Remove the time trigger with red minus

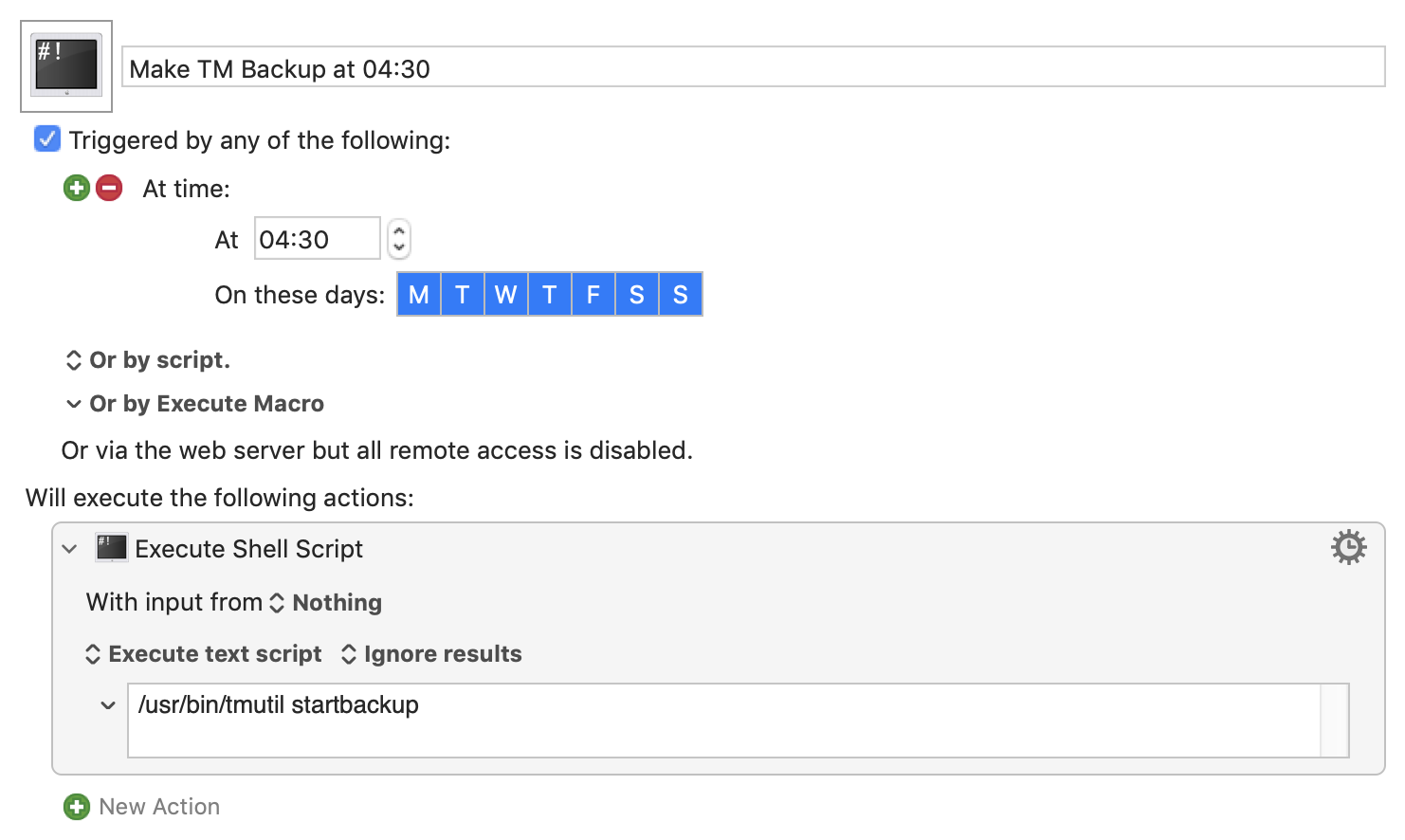pyautogui.click(x=109, y=188)
